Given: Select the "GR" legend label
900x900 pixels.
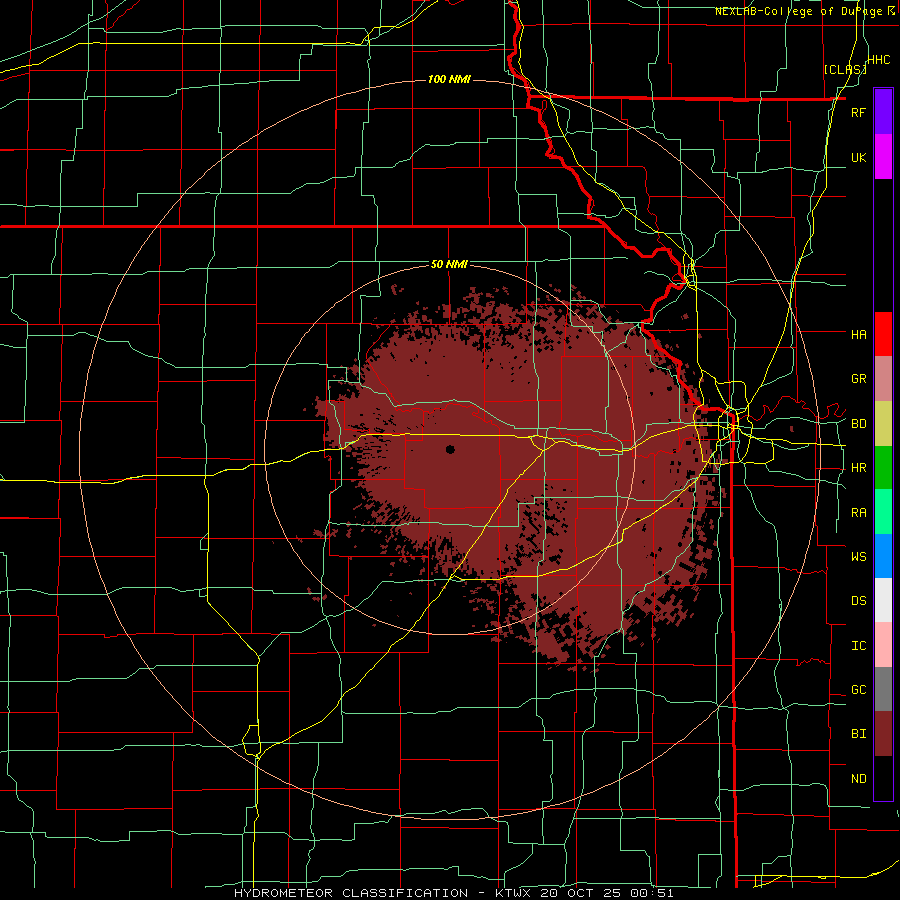Looking at the screenshot, I should pos(858,379).
